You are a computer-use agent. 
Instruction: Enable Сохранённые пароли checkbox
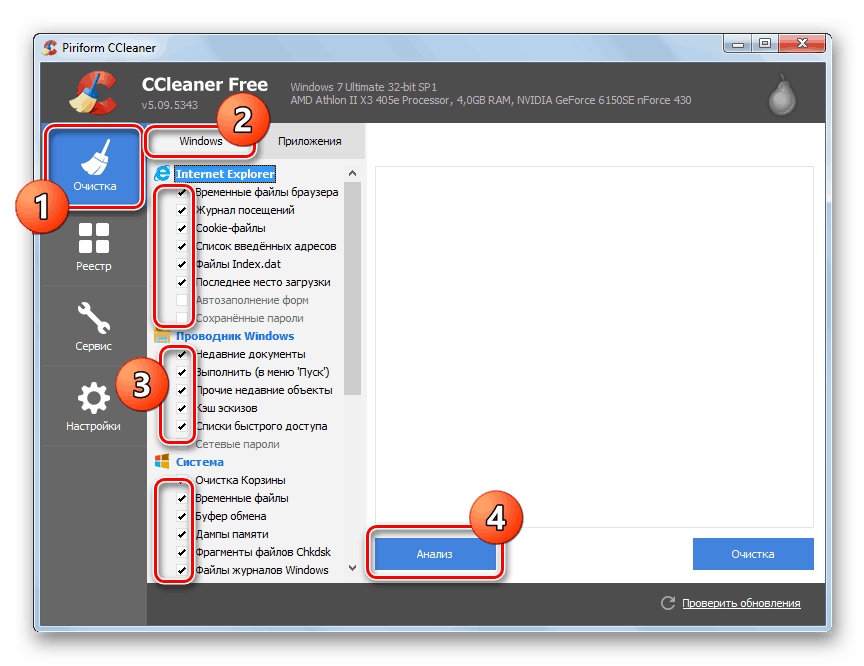182,318
